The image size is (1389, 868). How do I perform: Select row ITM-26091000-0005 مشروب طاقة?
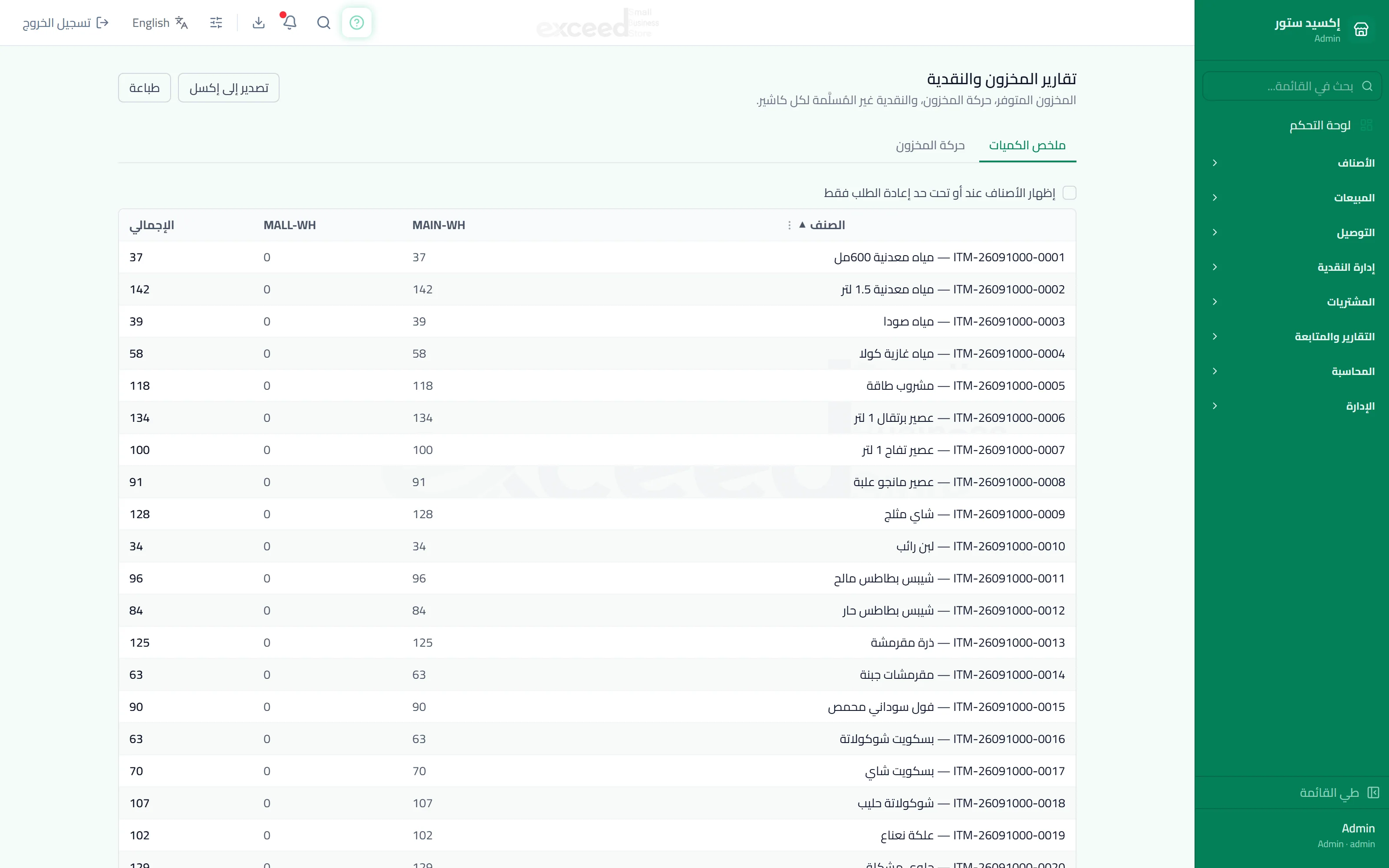pyautogui.click(x=597, y=386)
